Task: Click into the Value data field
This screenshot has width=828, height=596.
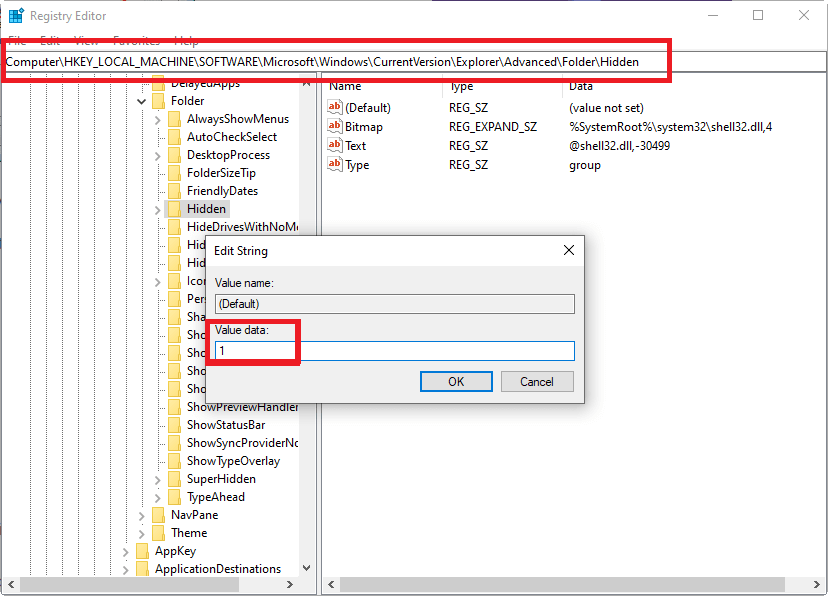Action: [394, 351]
